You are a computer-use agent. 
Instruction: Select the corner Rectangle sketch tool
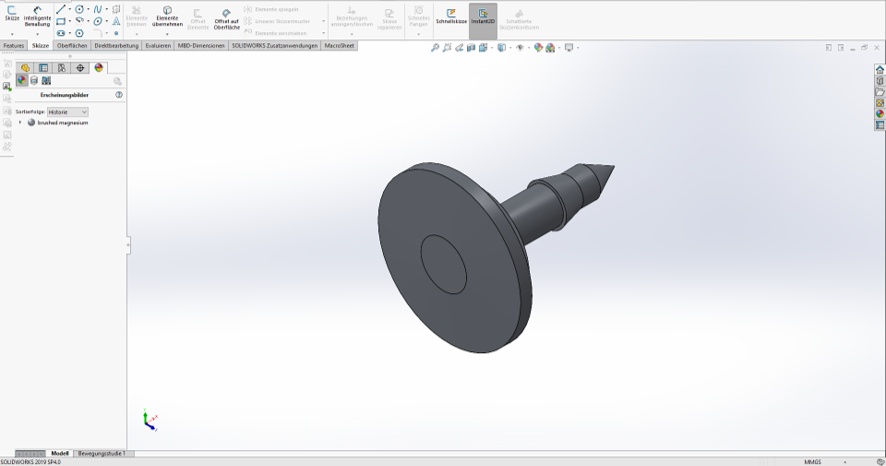tap(61, 21)
